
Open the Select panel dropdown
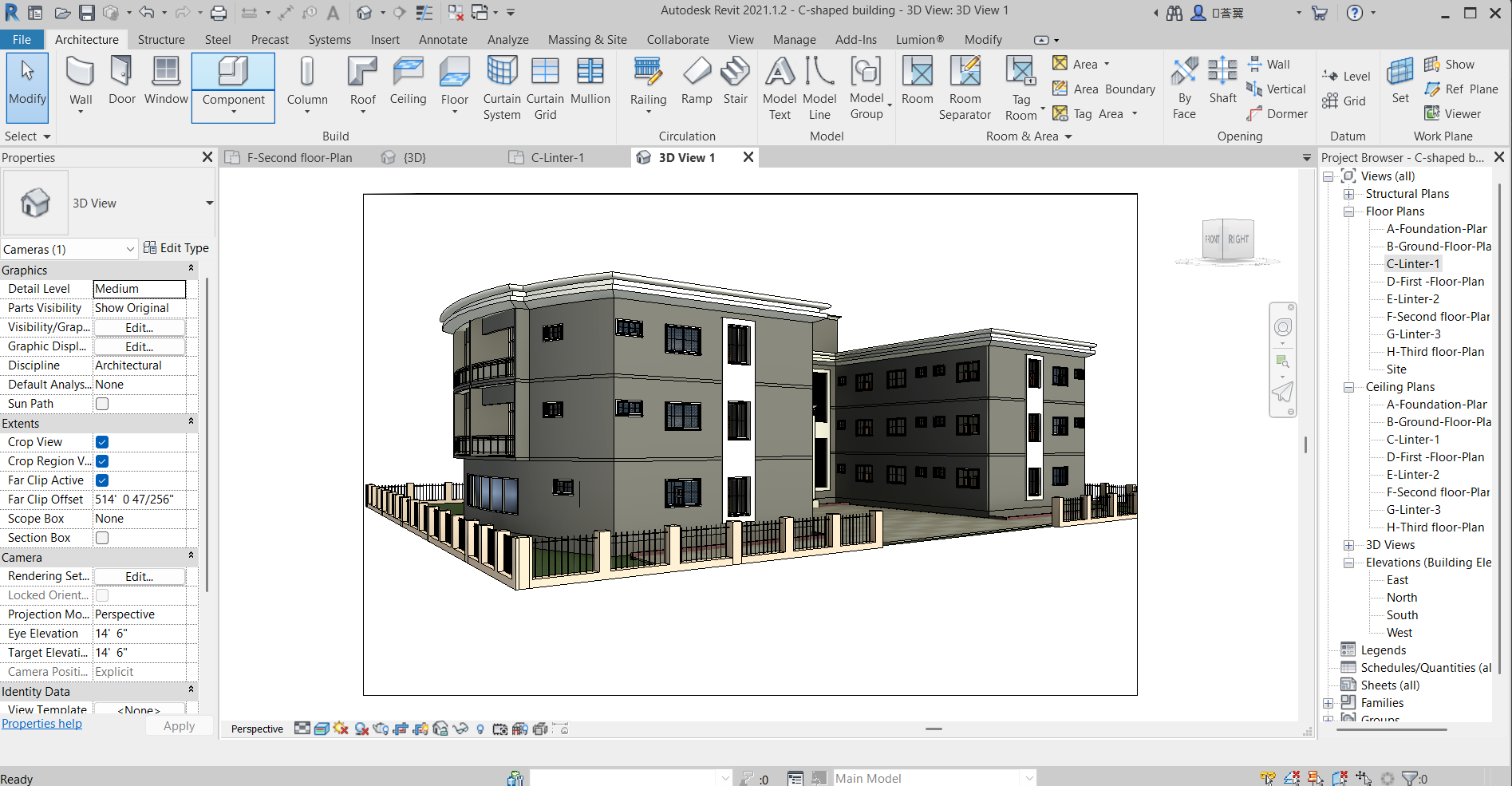point(27,136)
